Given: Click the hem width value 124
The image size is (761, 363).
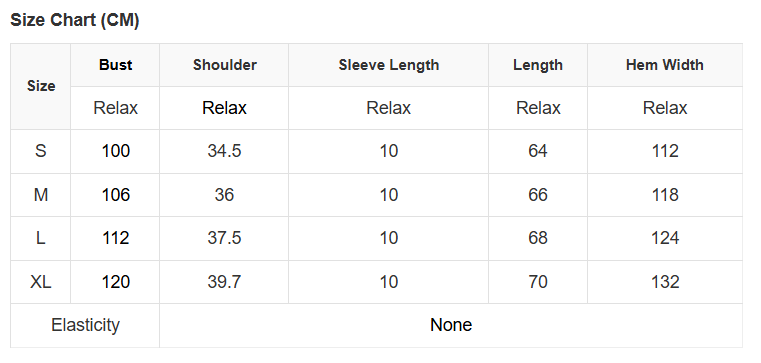Looking at the screenshot, I should point(665,238).
